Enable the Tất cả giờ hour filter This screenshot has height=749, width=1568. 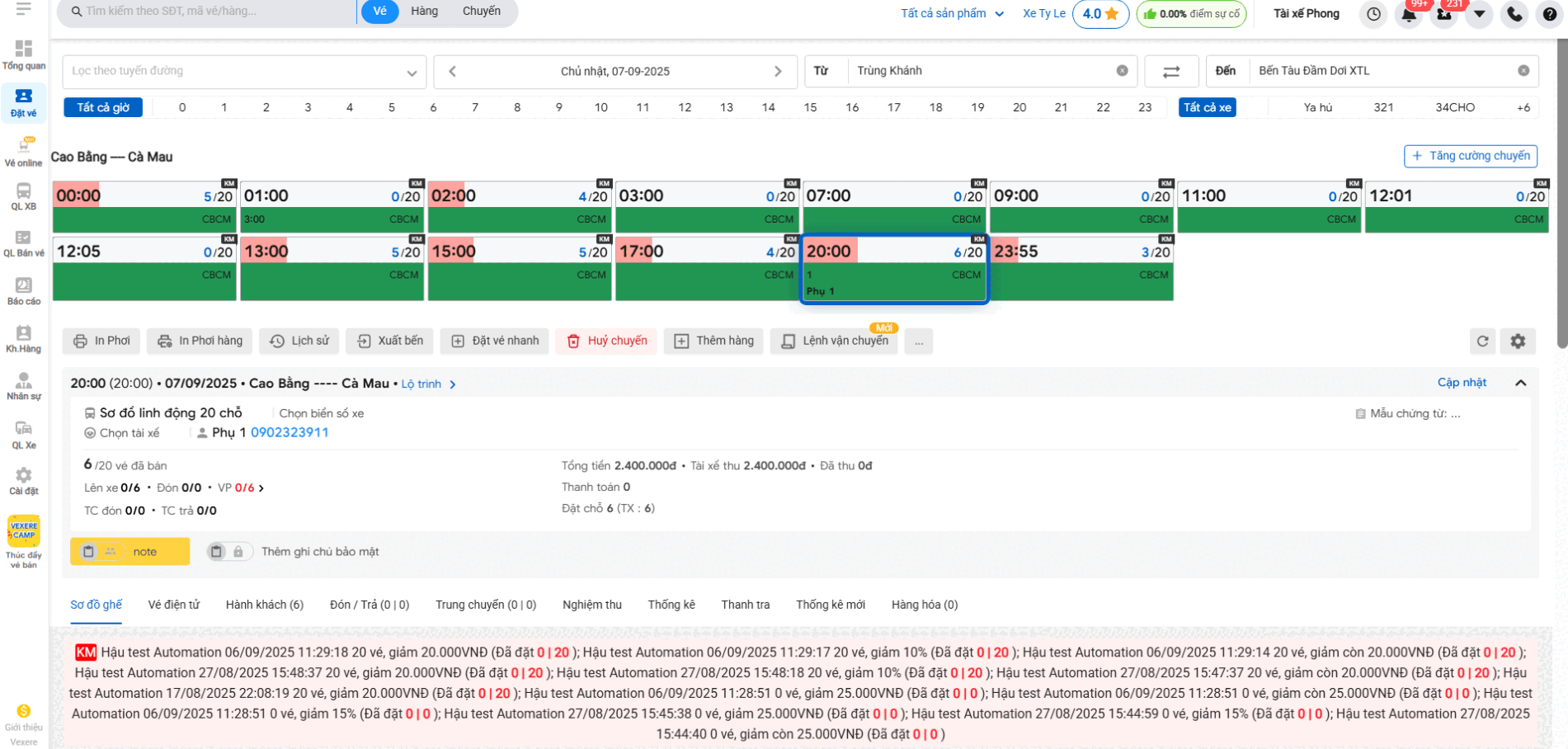pyautogui.click(x=103, y=107)
